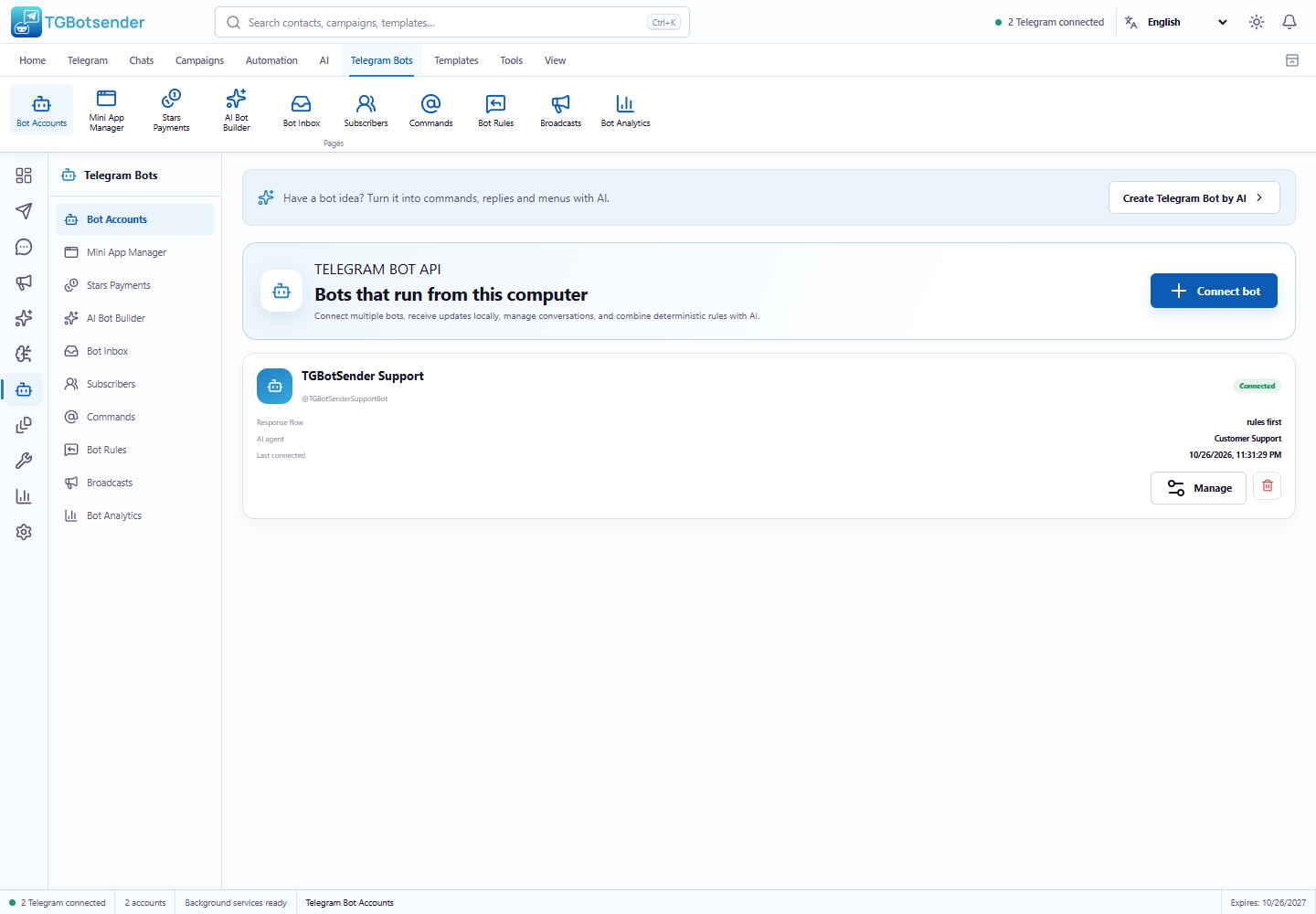Select Bot Rules in the sidebar list
This screenshot has height=914, width=1316.
coord(134,450)
